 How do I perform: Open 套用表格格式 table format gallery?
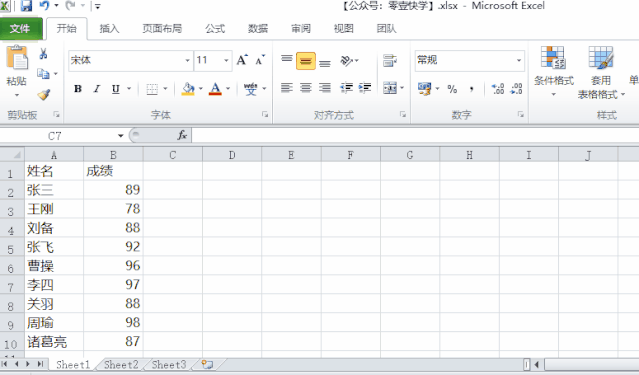click(601, 73)
